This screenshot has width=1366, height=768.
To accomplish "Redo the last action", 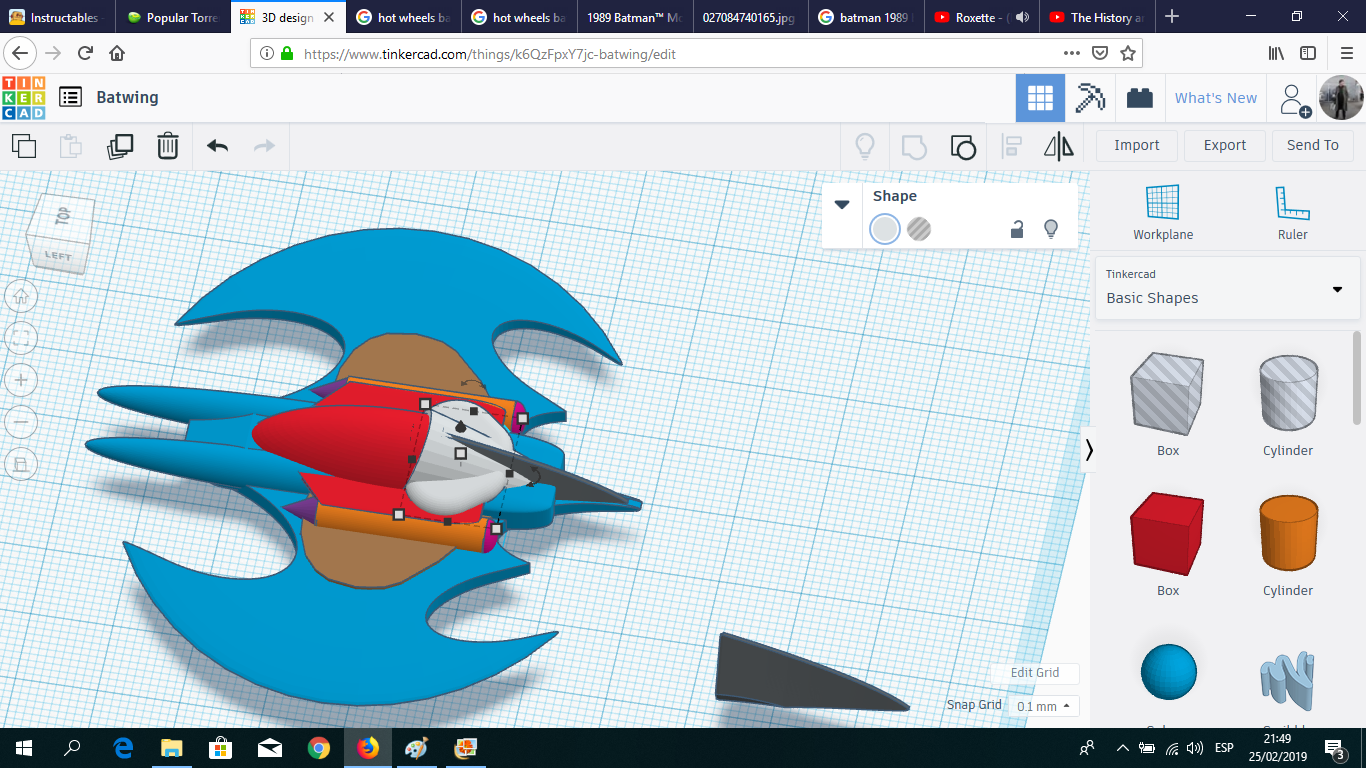I will 264,146.
